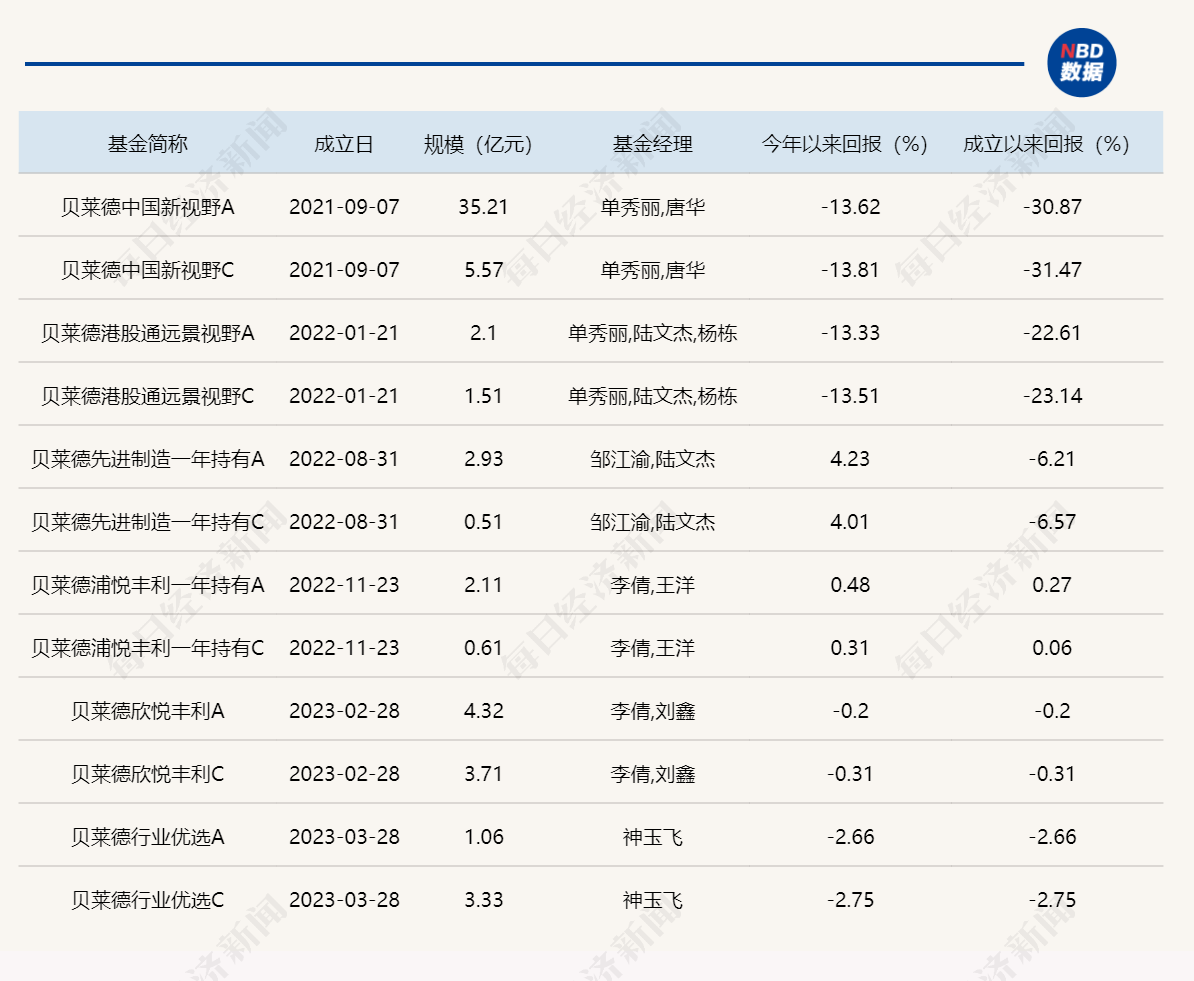Viewport: 1194px width, 981px height.
Task: Click since-inception return 0.06
Action: coord(1052,648)
